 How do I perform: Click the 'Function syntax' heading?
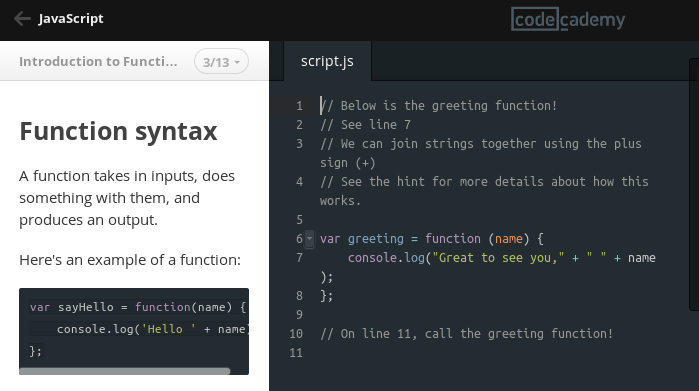click(x=118, y=131)
